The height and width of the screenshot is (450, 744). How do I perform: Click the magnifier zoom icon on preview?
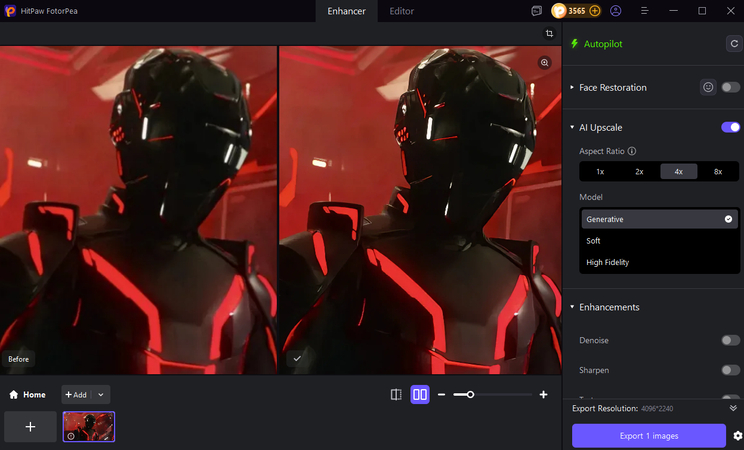(x=545, y=63)
